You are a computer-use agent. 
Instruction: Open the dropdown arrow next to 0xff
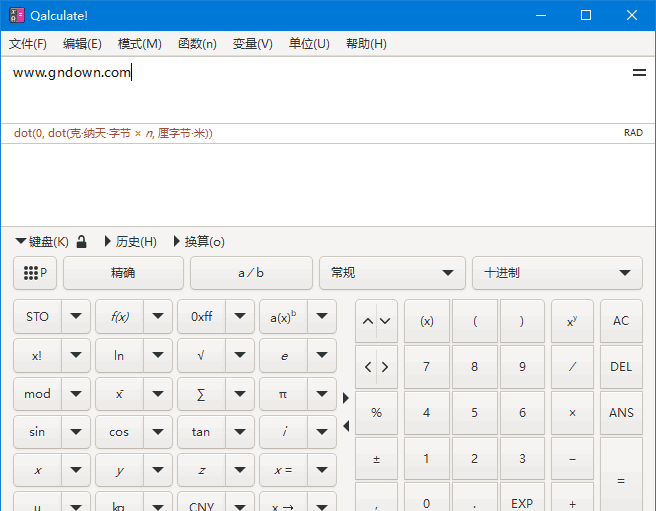[240, 316]
